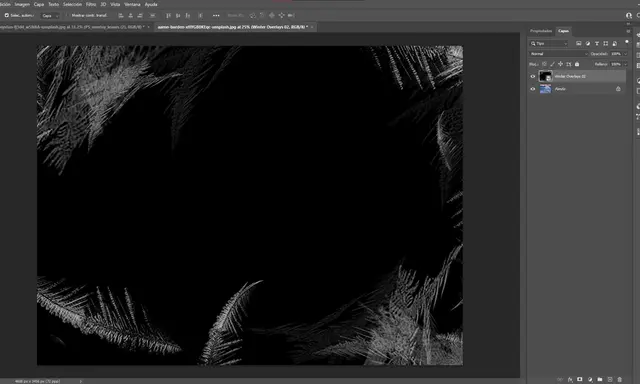Open more align options (three dots)
Viewport: 640px width, 384px height.
coord(216,16)
